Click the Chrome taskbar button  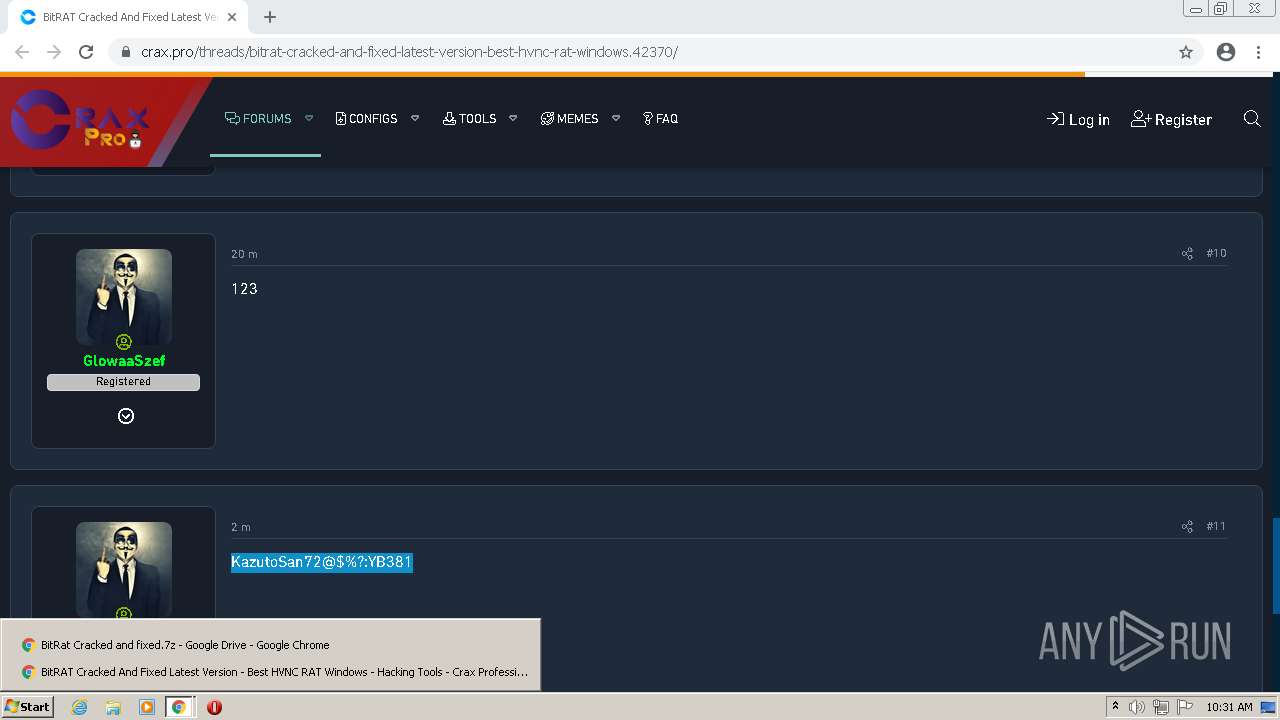179,707
